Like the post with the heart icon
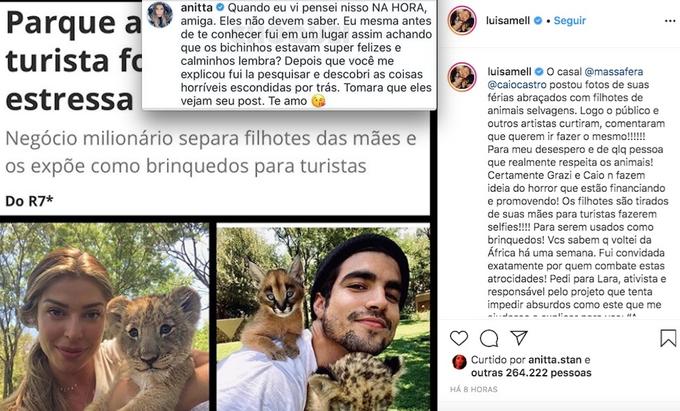Viewport: 680px width, 411px height. pos(459,338)
